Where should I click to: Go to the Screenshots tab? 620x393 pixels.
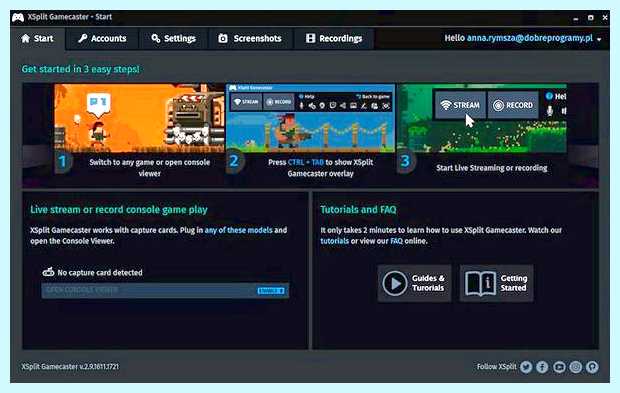point(250,38)
